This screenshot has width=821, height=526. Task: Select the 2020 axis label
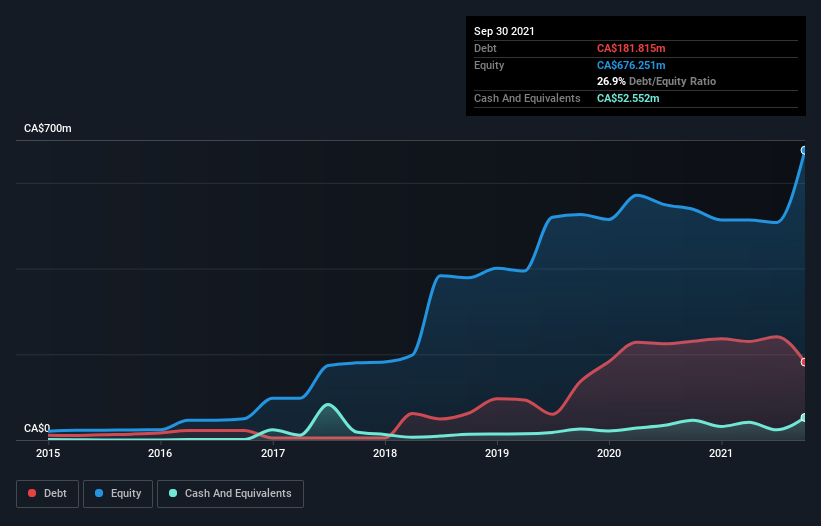pyautogui.click(x=609, y=453)
